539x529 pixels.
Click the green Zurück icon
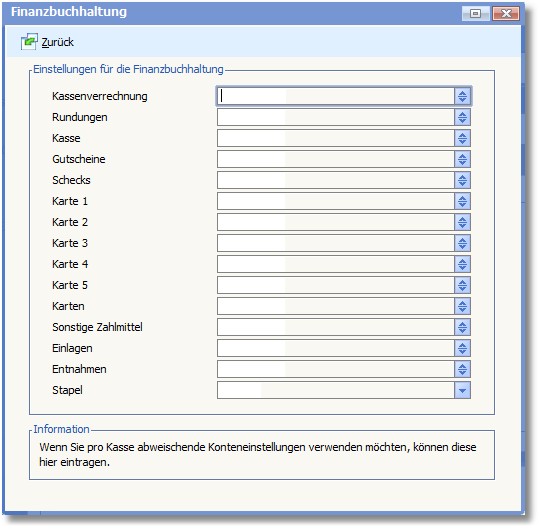pyautogui.click(x=29, y=42)
